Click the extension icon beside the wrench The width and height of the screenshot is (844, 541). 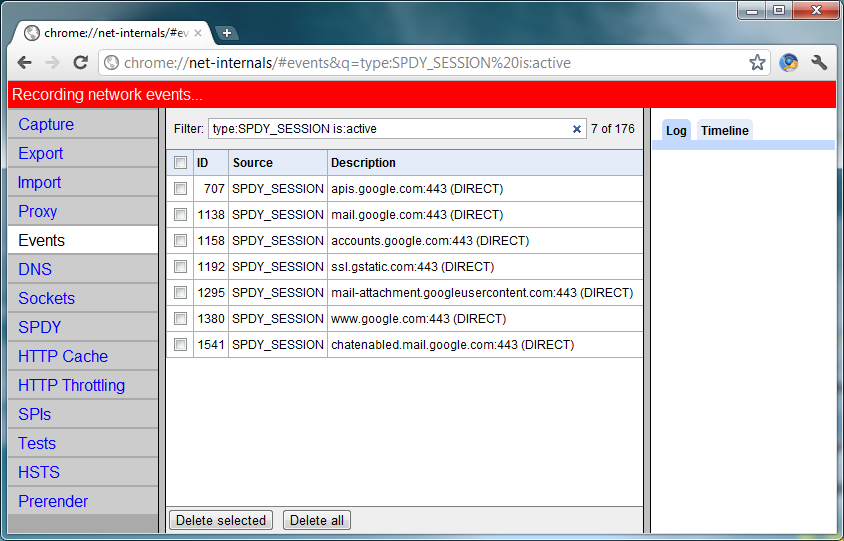pos(789,63)
